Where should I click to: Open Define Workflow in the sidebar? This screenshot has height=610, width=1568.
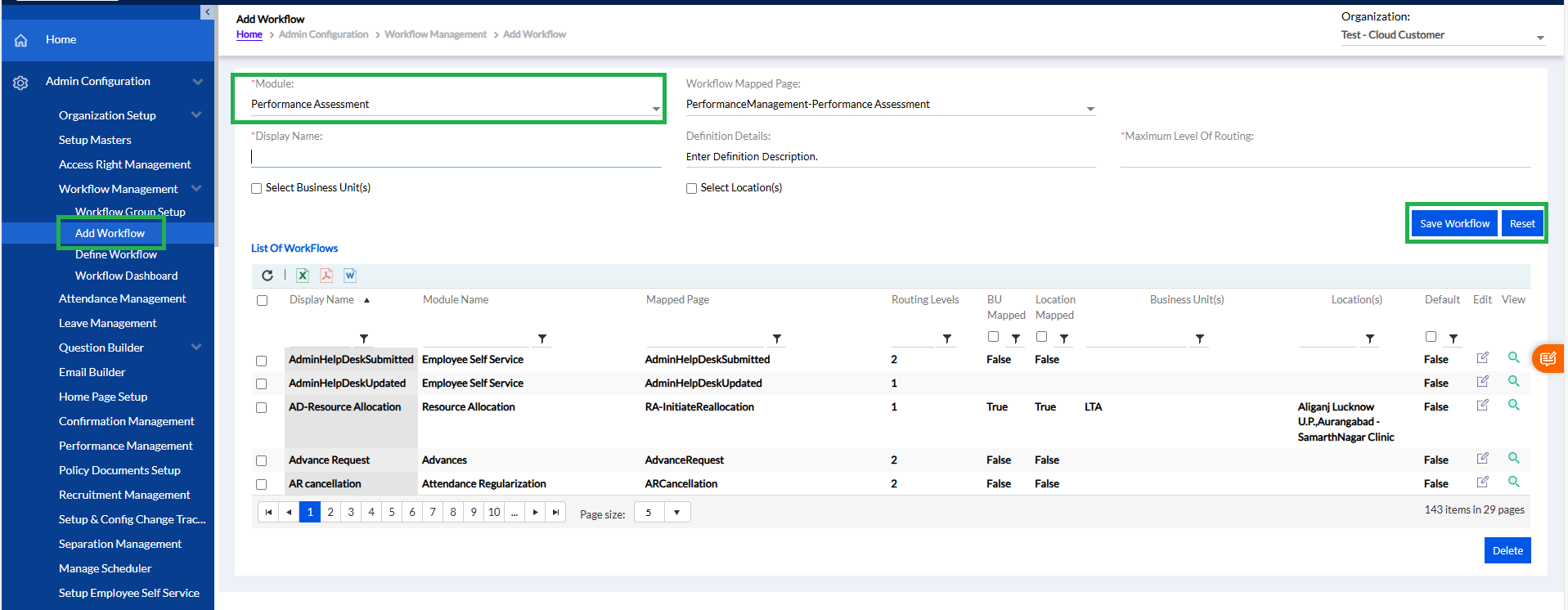[x=116, y=254]
